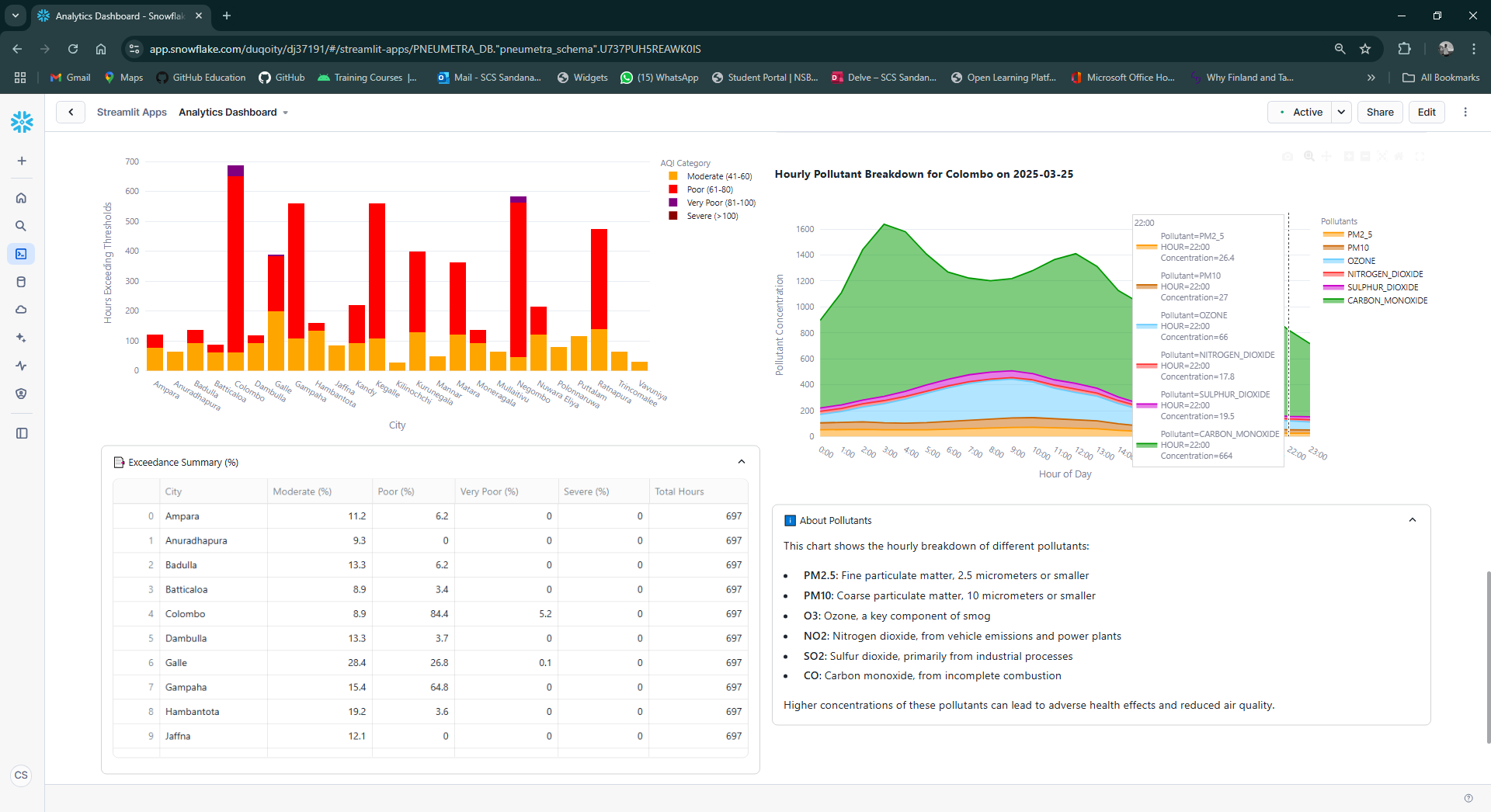Screen dimensions: 1491x812
Task: Select the Search icon in the sidebar
Action: point(21,226)
